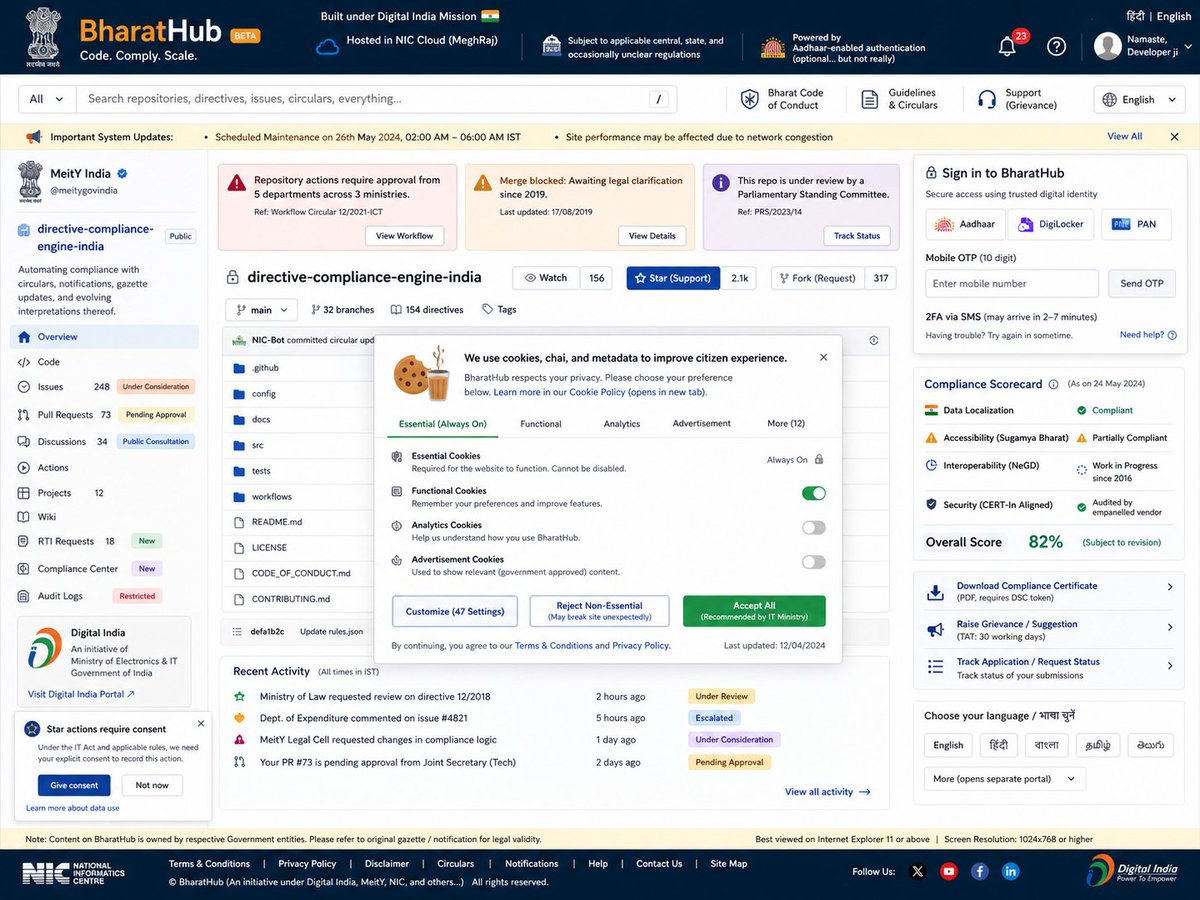Expand Raise Grievance / Suggestion chevron
The height and width of the screenshot is (900, 1200).
(1170, 627)
